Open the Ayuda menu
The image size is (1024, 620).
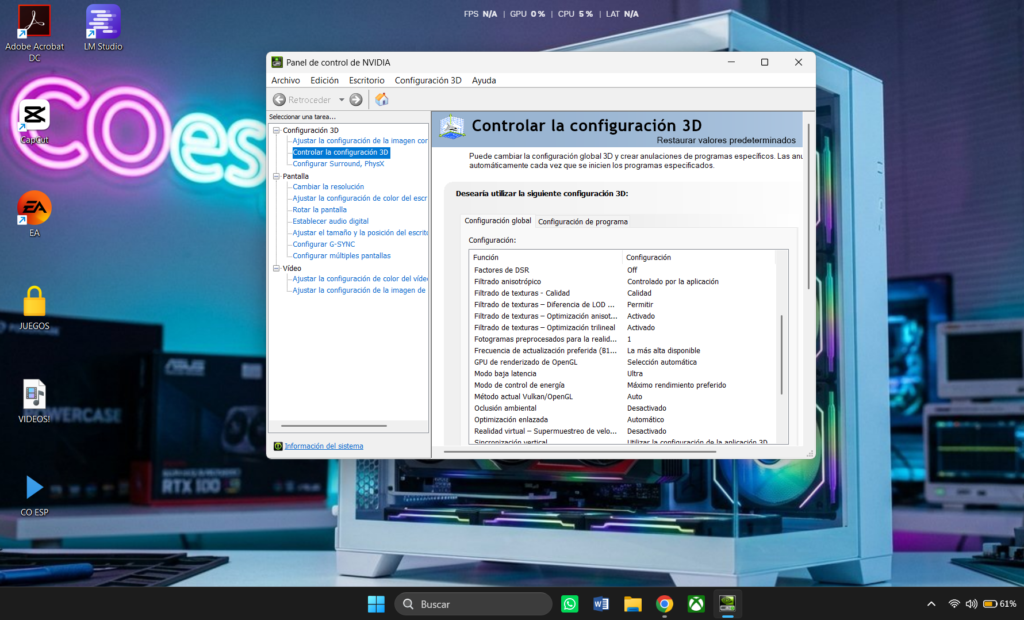[x=484, y=80]
